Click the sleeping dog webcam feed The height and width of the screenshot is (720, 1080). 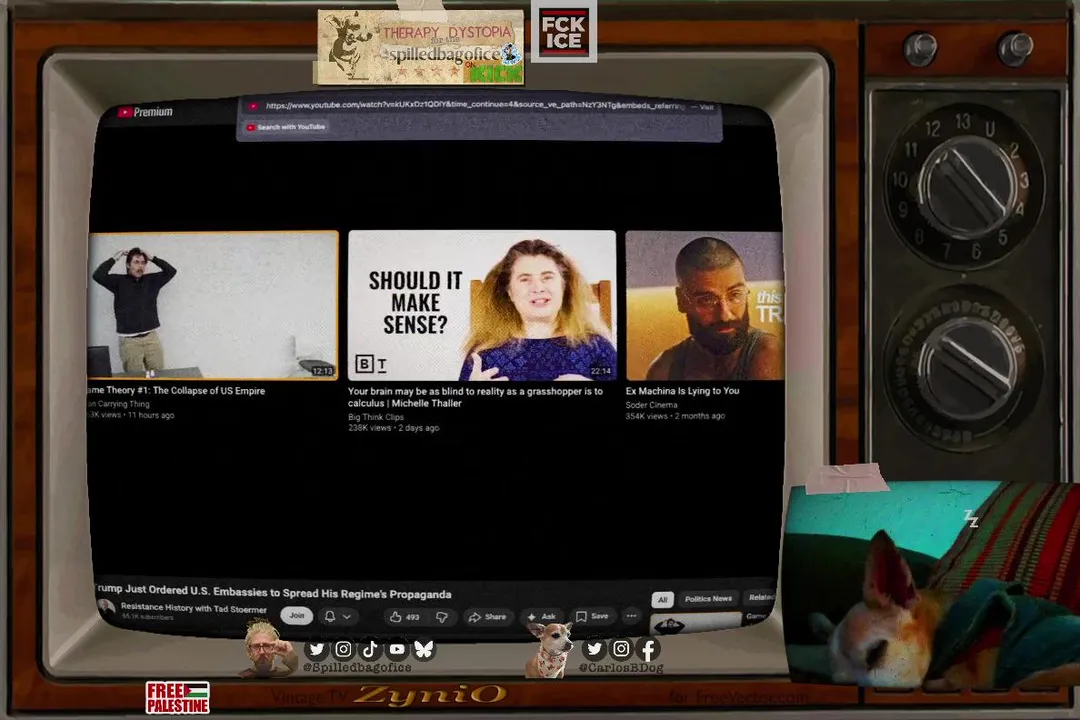pos(933,584)
